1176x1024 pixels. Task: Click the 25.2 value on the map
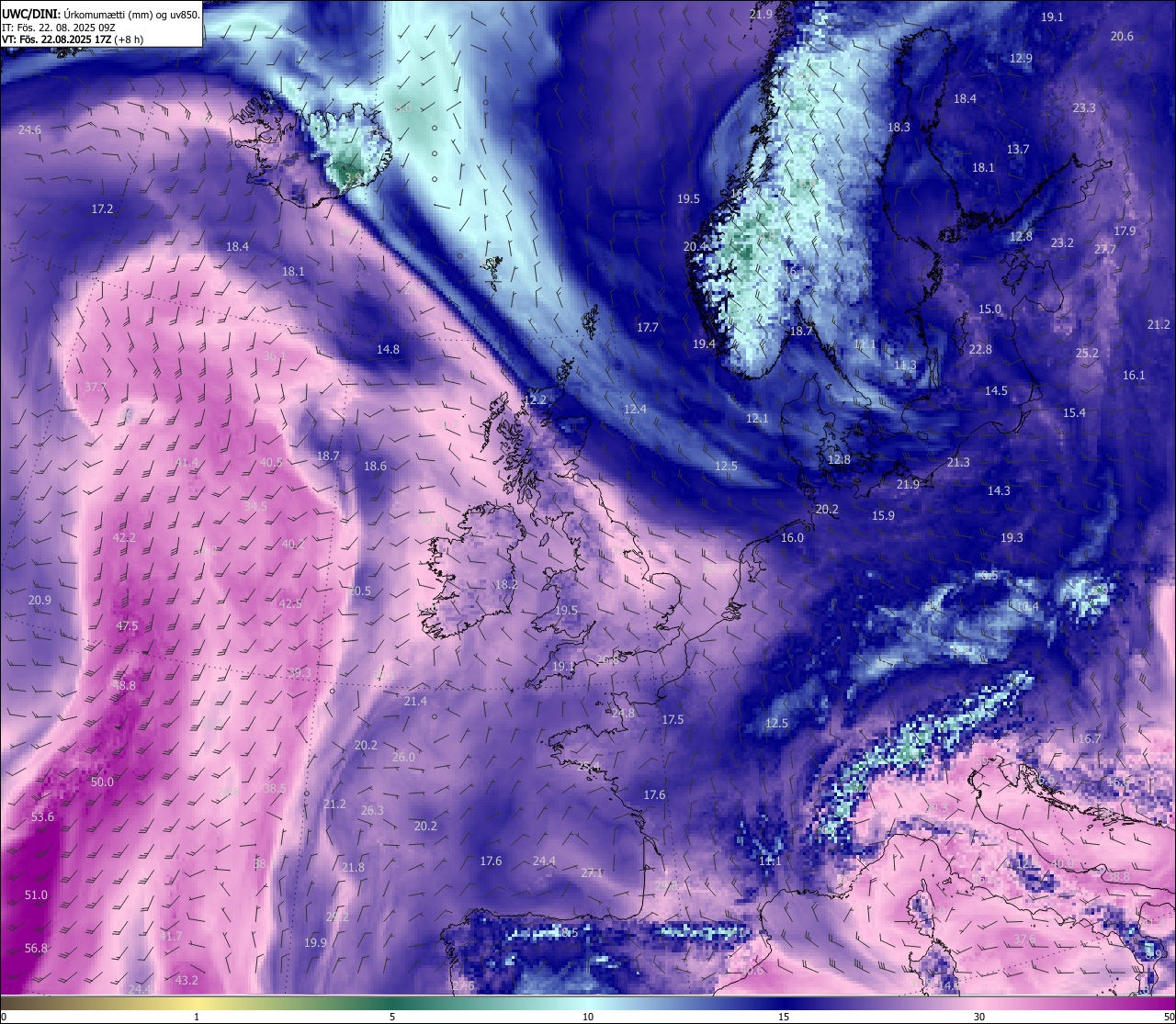point(1087,354)
